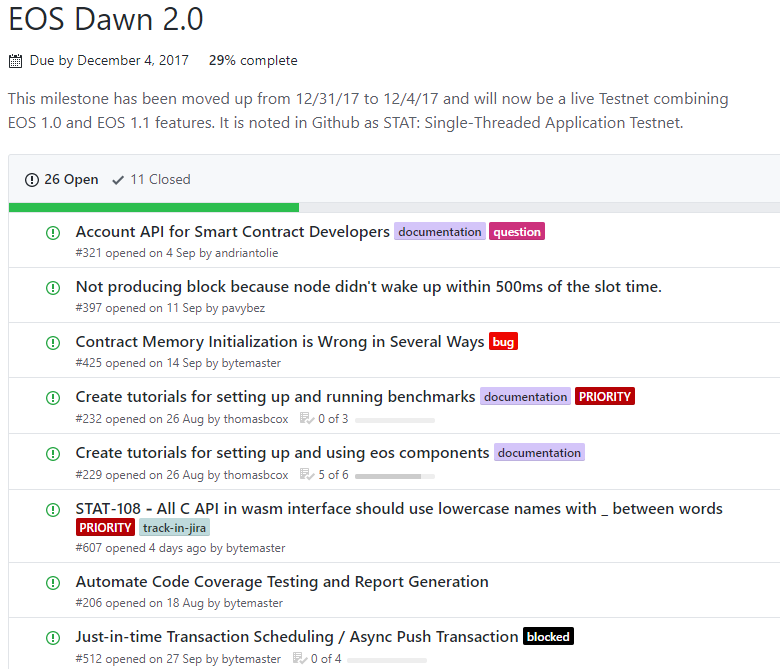The height and width of the screenshot is (669, 780).
Task: Click documentation label on eos components issue
Action: coord(539,453)
